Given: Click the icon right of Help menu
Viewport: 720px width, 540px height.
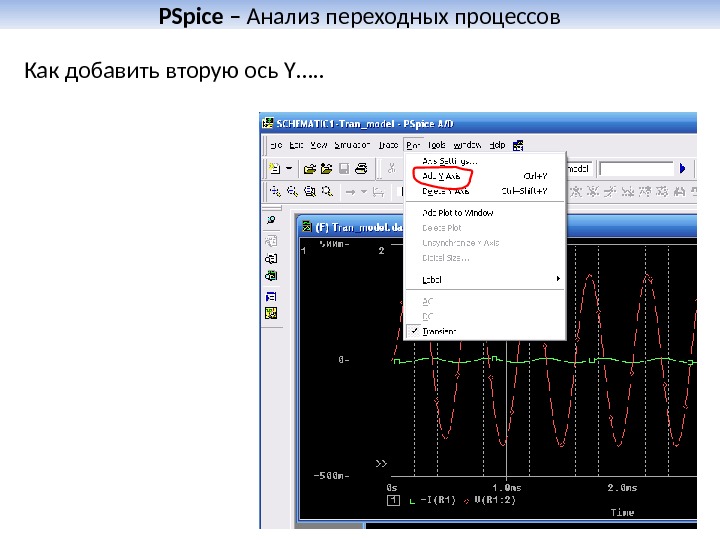Looking at the screenshot, I should 518,146.
